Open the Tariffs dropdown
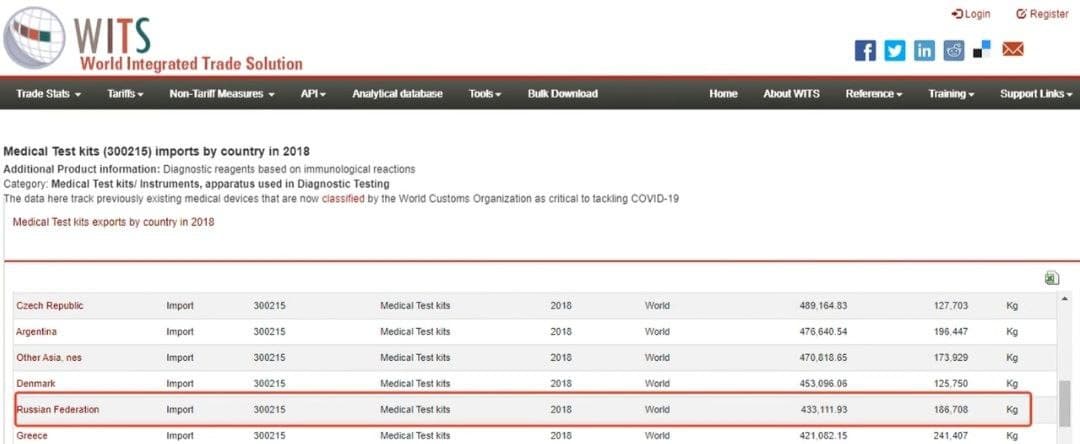1080x444 pixels. [125, 94]
